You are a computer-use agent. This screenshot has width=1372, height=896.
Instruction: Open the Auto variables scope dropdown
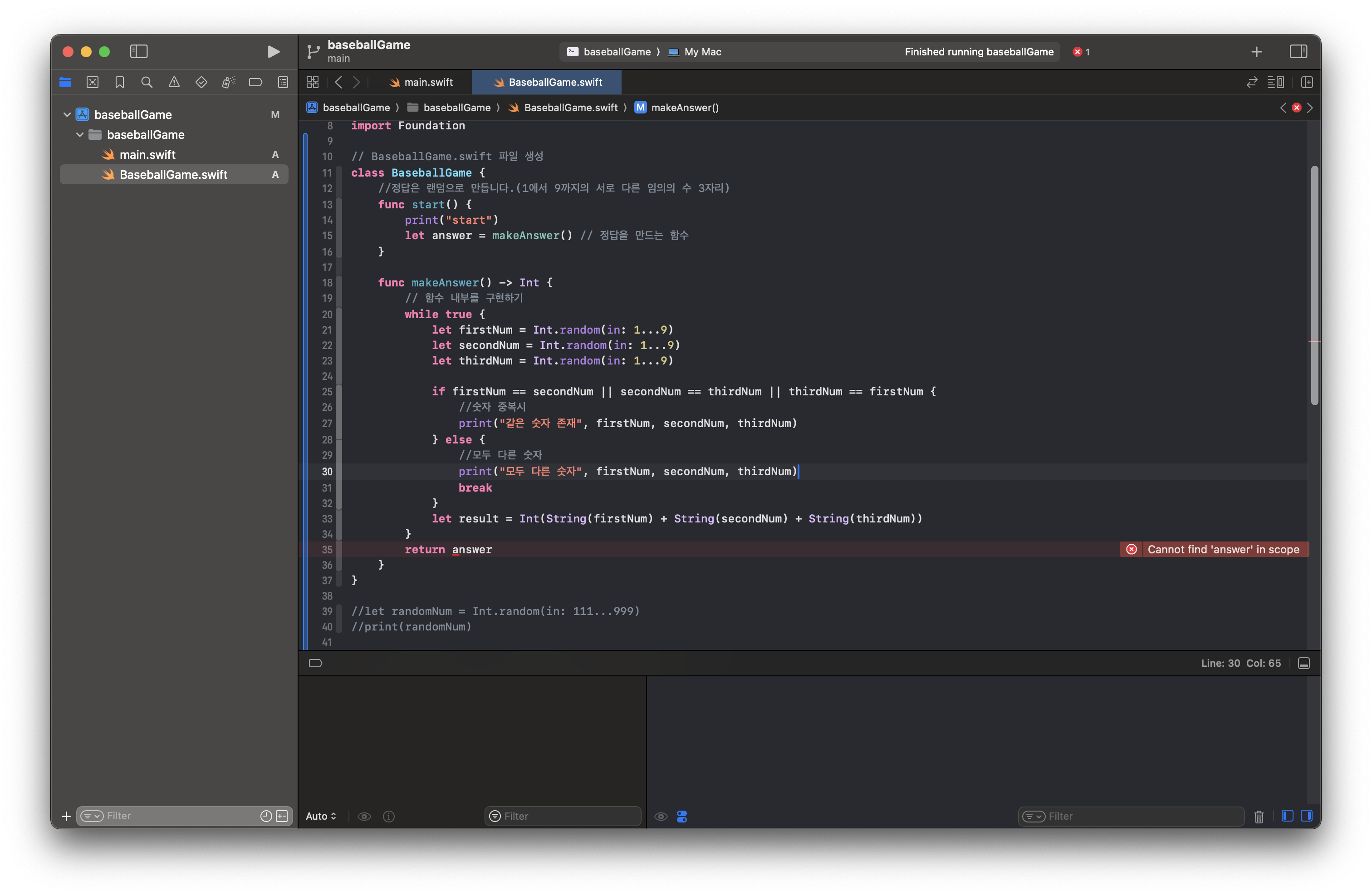pos(321,817)
